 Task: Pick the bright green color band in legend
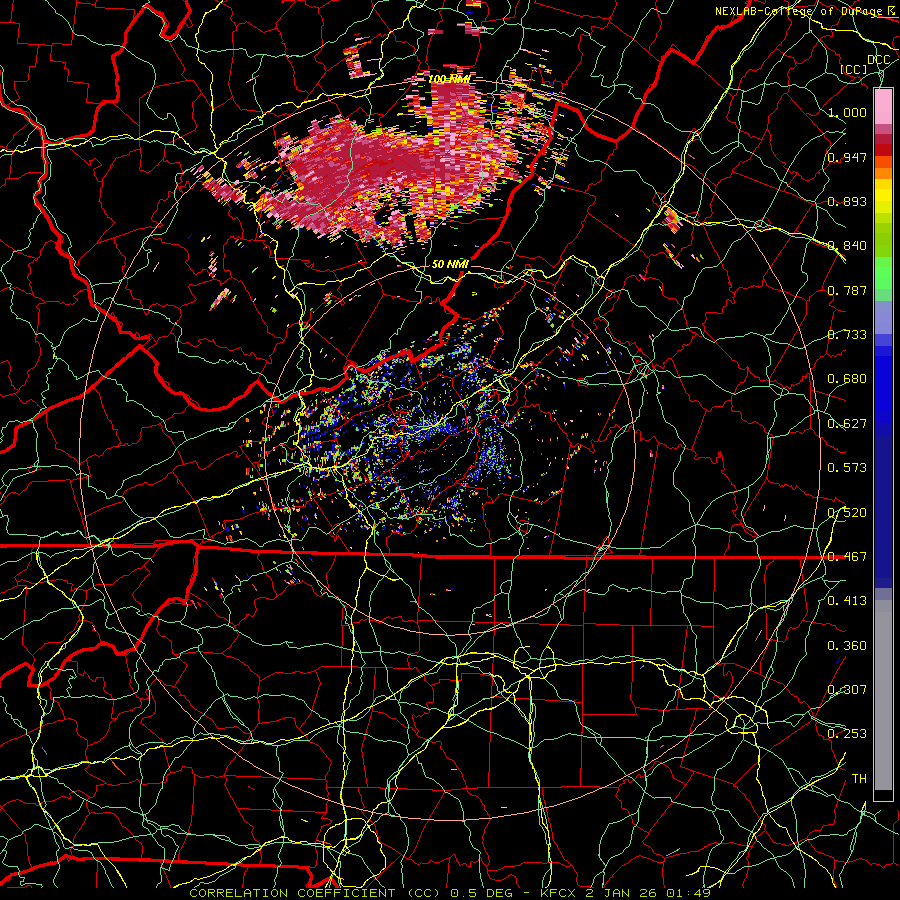point(883,273)
